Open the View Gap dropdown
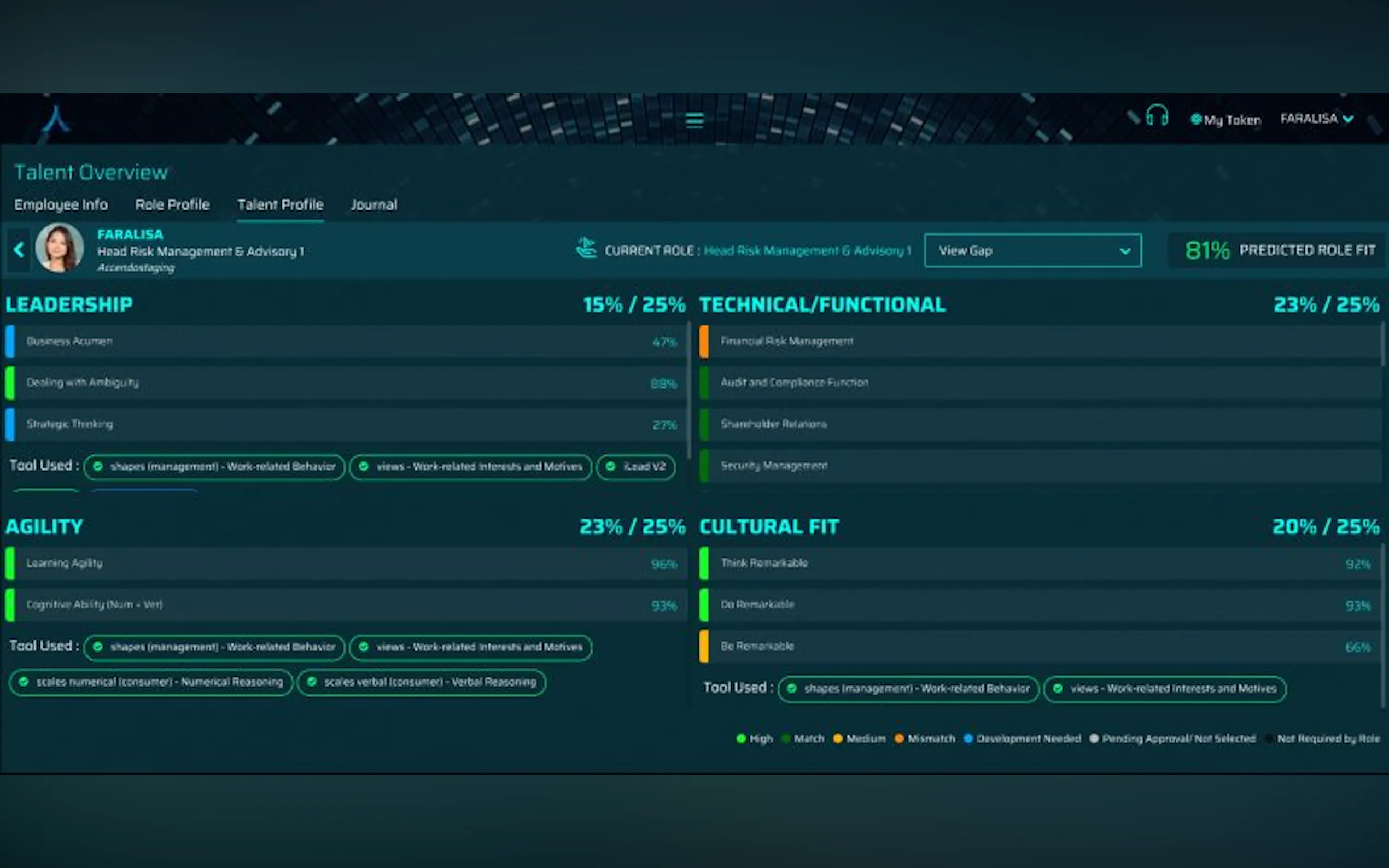The image size is (1389, 868). pyautogui.click(x=1032, y=250)
